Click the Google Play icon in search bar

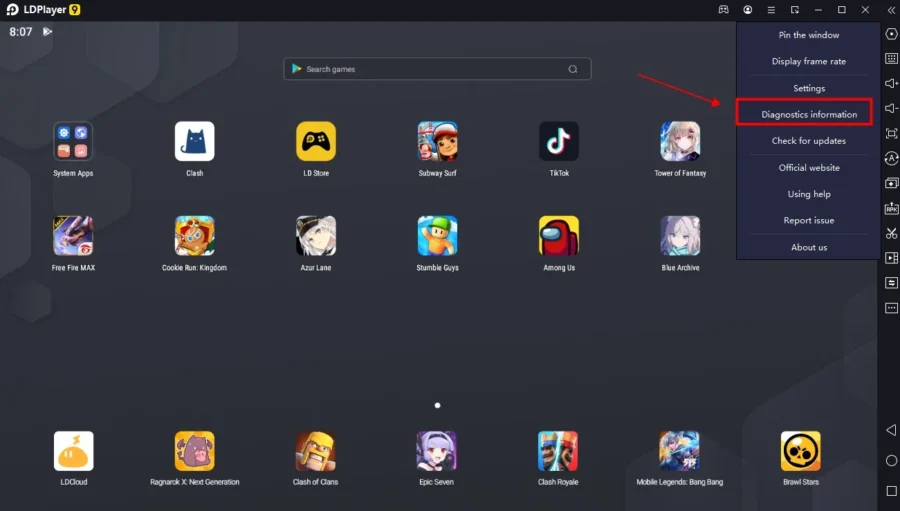[296, 69]
